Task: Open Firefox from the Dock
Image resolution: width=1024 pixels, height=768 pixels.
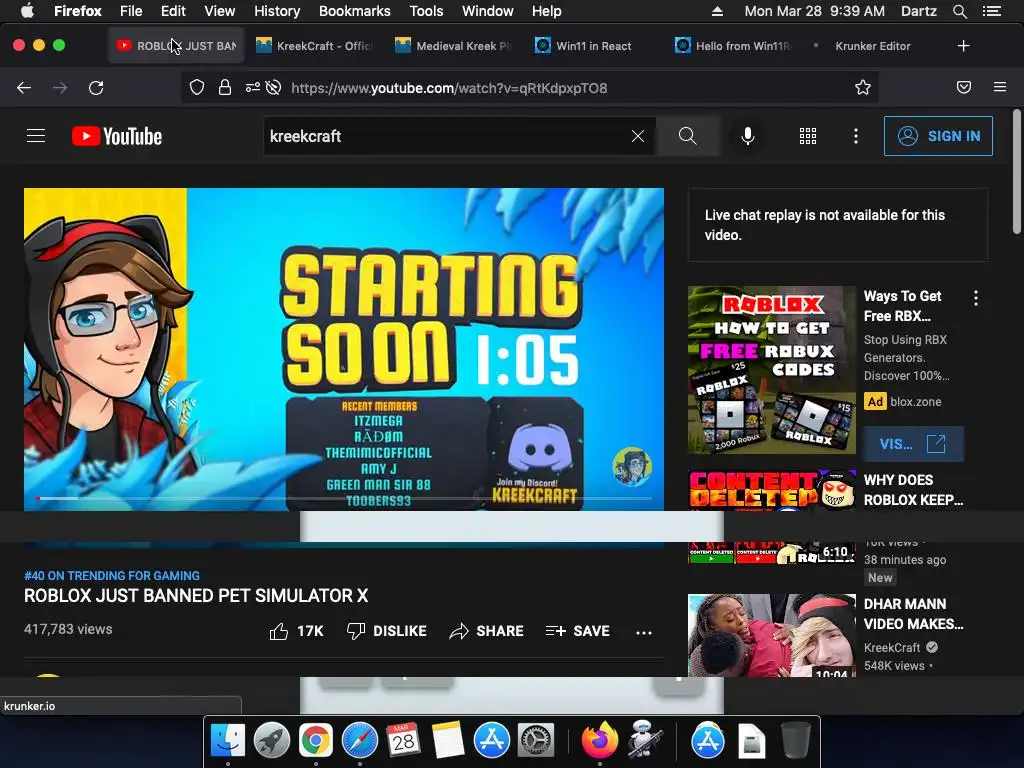Action: pyautogui.click(x=600, y=741)
